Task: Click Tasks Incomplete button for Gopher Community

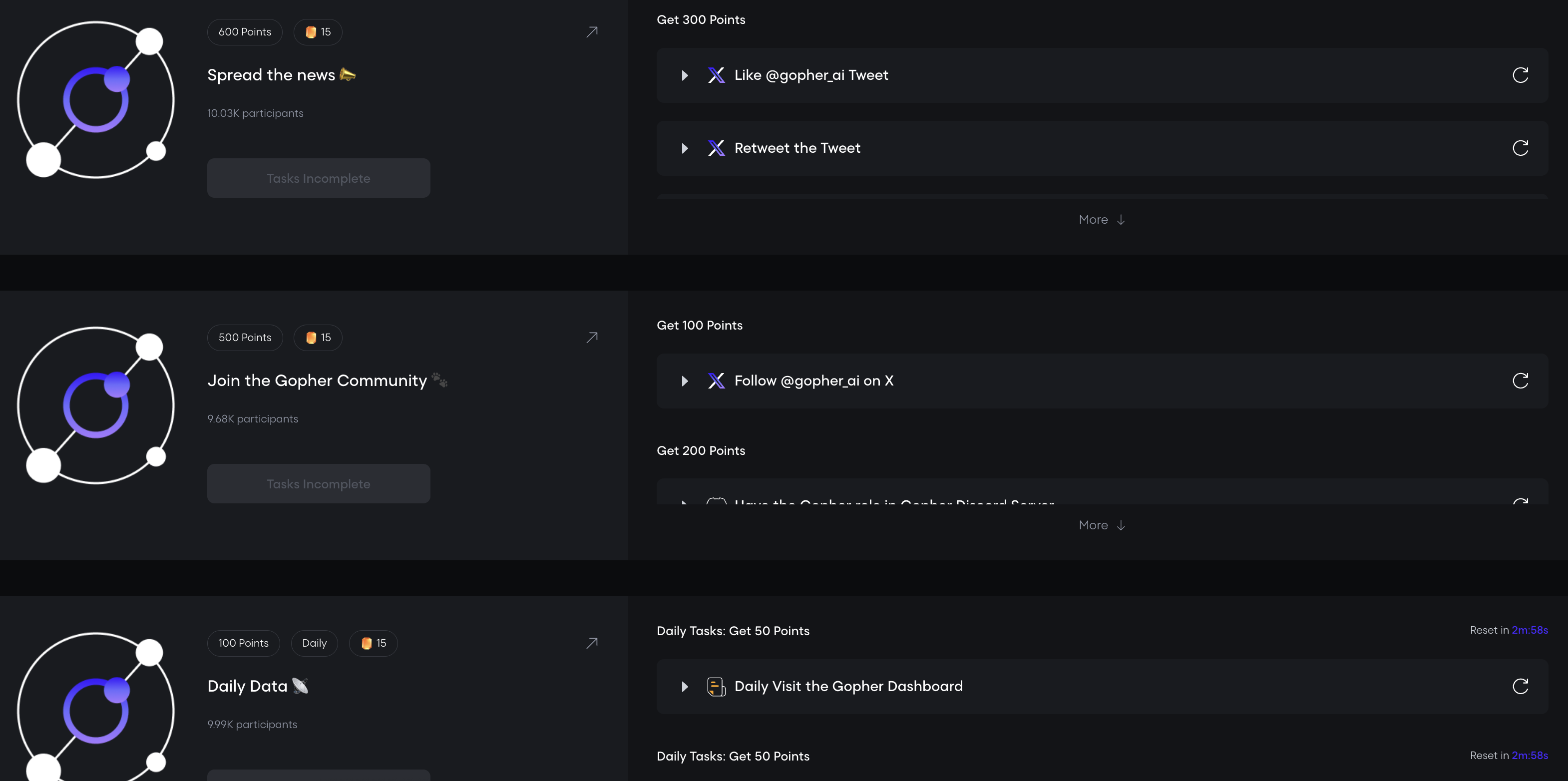Action: 319,484
